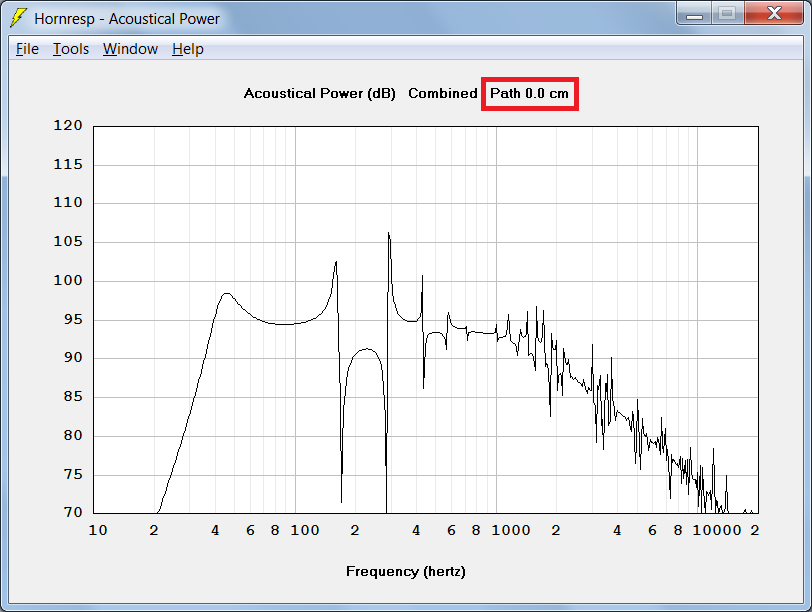Click the 70 value on vertical axis
Viewport: 812px width, 612px height.
[73, 513]
